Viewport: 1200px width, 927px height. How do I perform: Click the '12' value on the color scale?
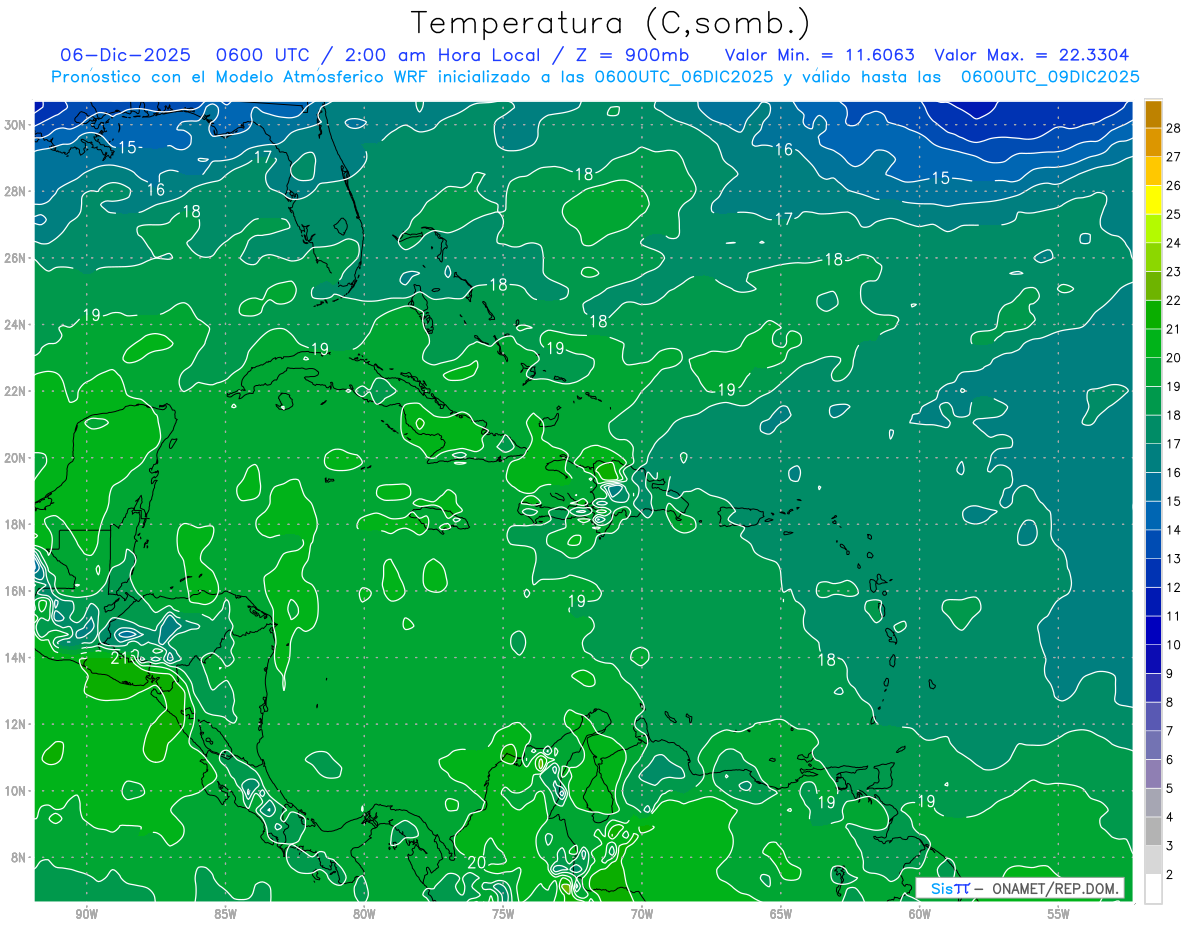(1173, 587)
